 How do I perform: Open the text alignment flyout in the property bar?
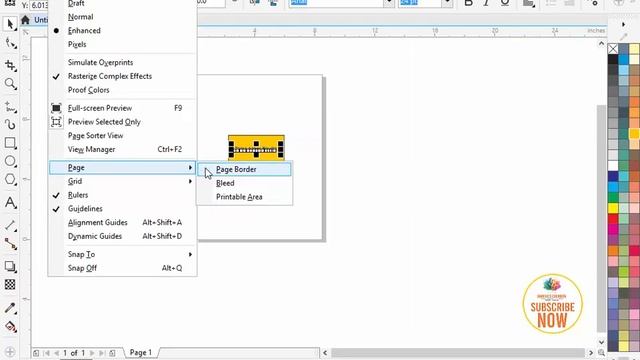529,3
